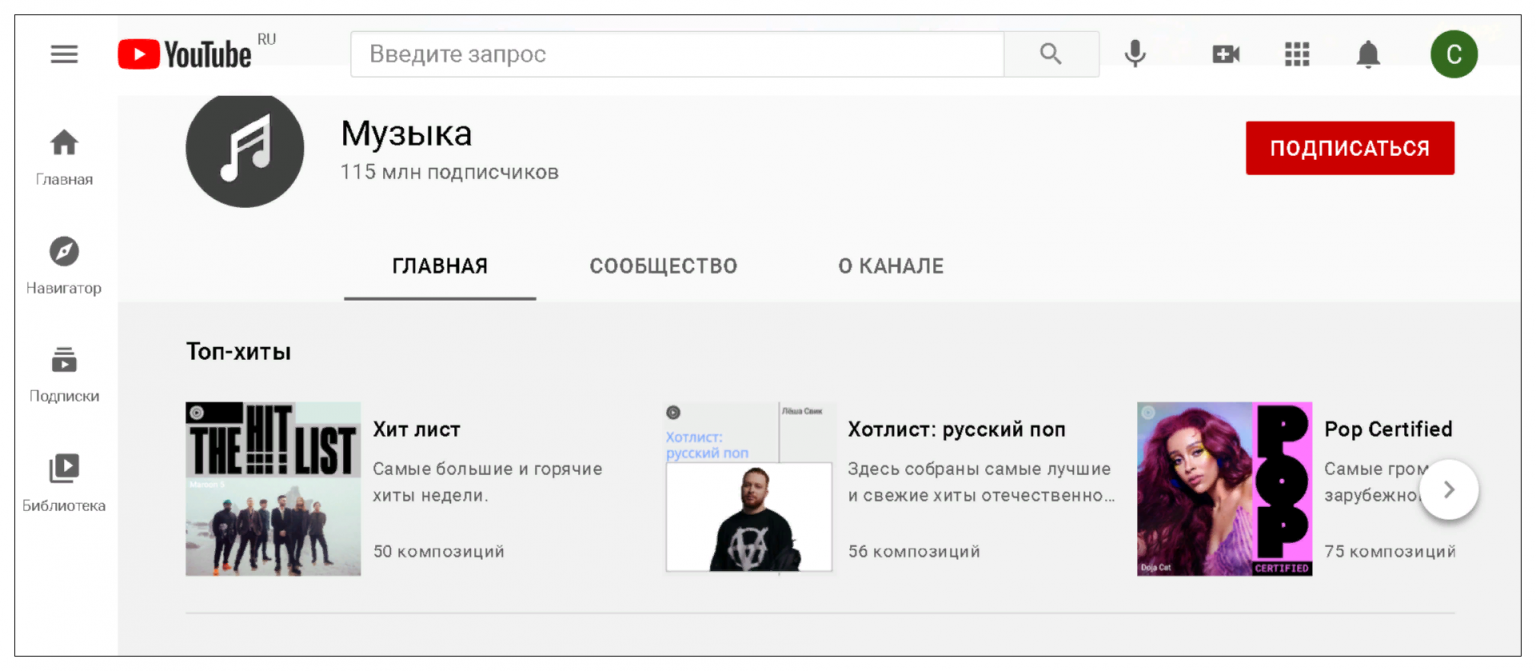
Task: Click the Введите запрос search field
Action: point(676,54)
